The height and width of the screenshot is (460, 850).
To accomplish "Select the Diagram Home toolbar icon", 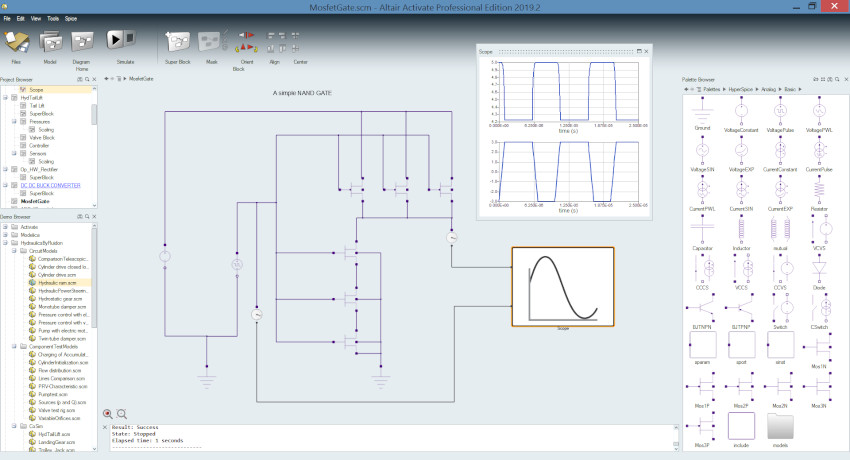I will pos(83,40).
